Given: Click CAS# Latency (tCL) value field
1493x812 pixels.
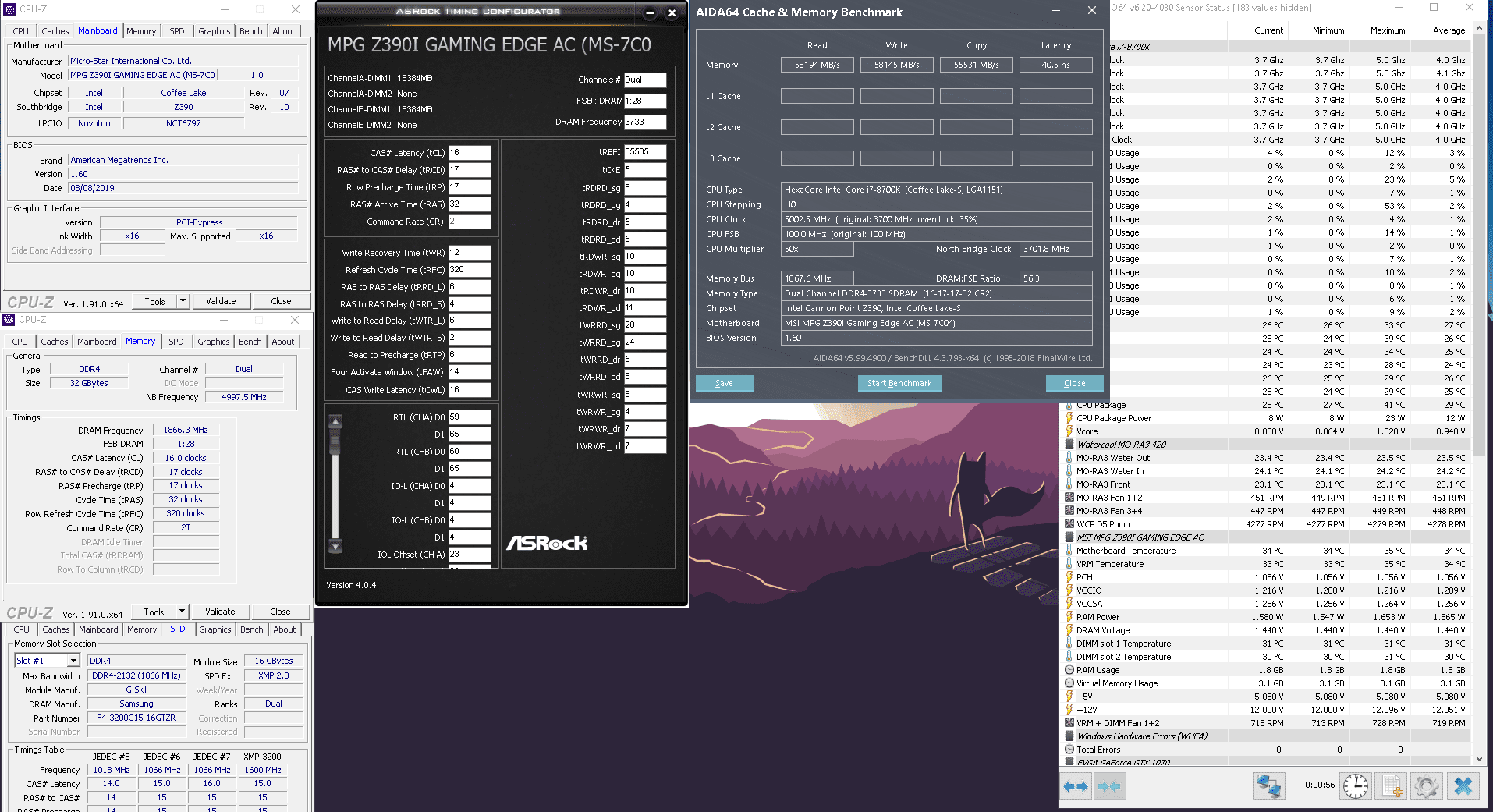Looking at the screenshot, I should coord(470,153).
